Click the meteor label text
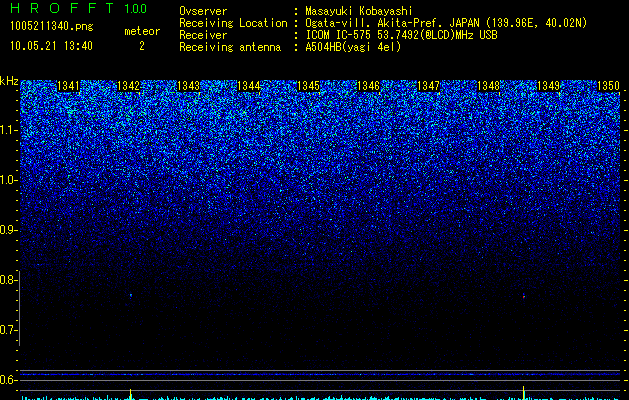Screen dimensions: 629x400 click(142, 31)
